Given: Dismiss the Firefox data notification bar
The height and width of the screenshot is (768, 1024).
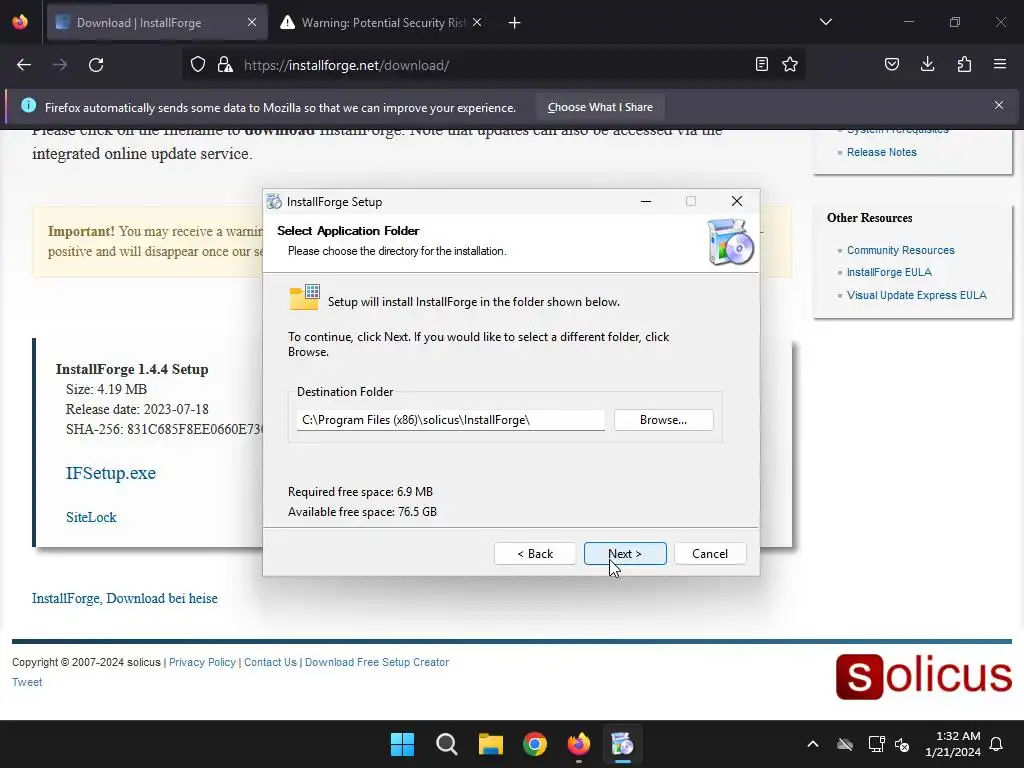Looking at the screenshot, I should (x=999, y=105).
